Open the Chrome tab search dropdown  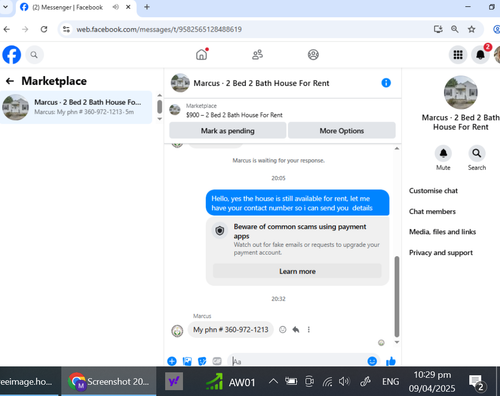(x=6, y=7)
